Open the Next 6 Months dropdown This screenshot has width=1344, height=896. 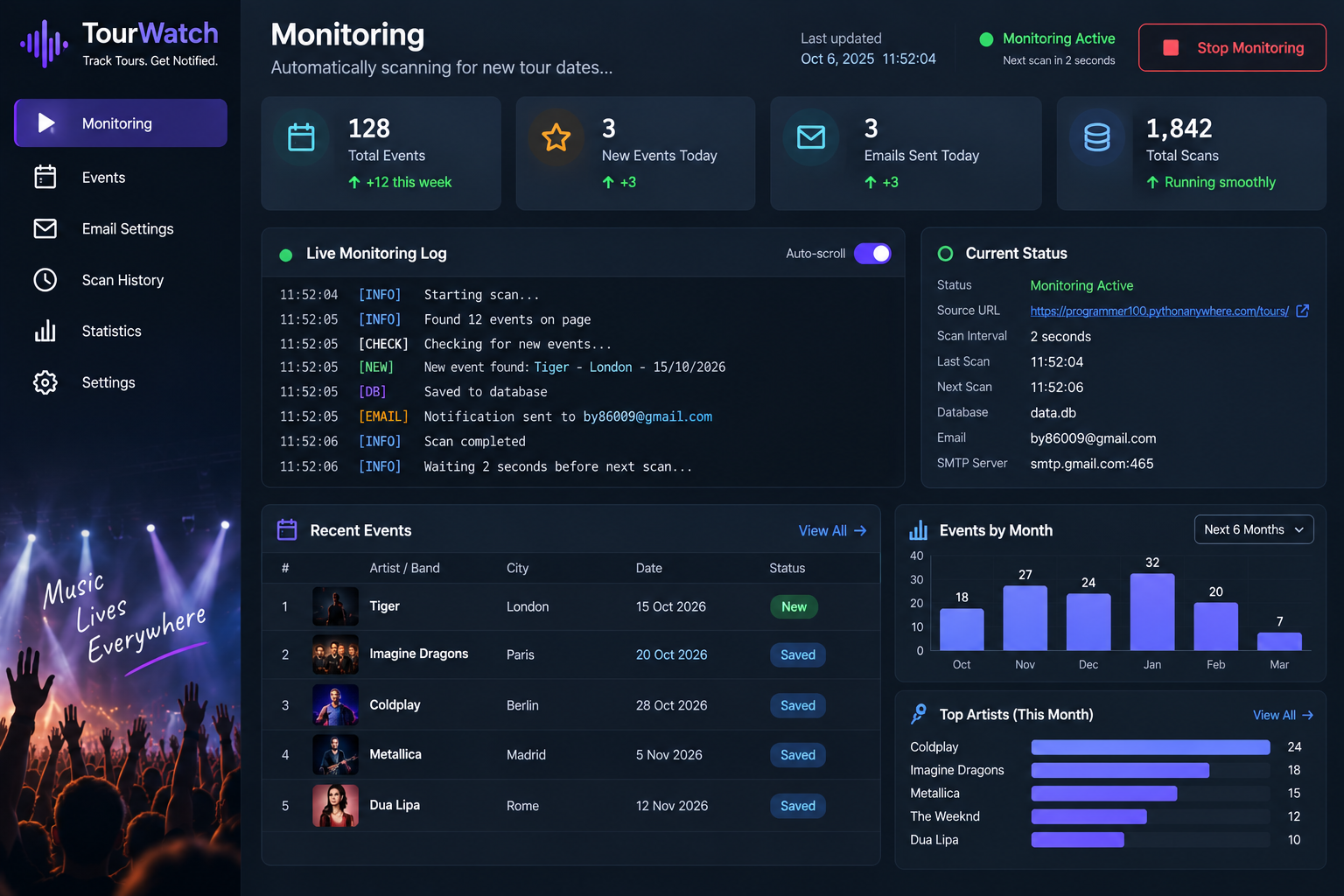tap(1254, 529)
